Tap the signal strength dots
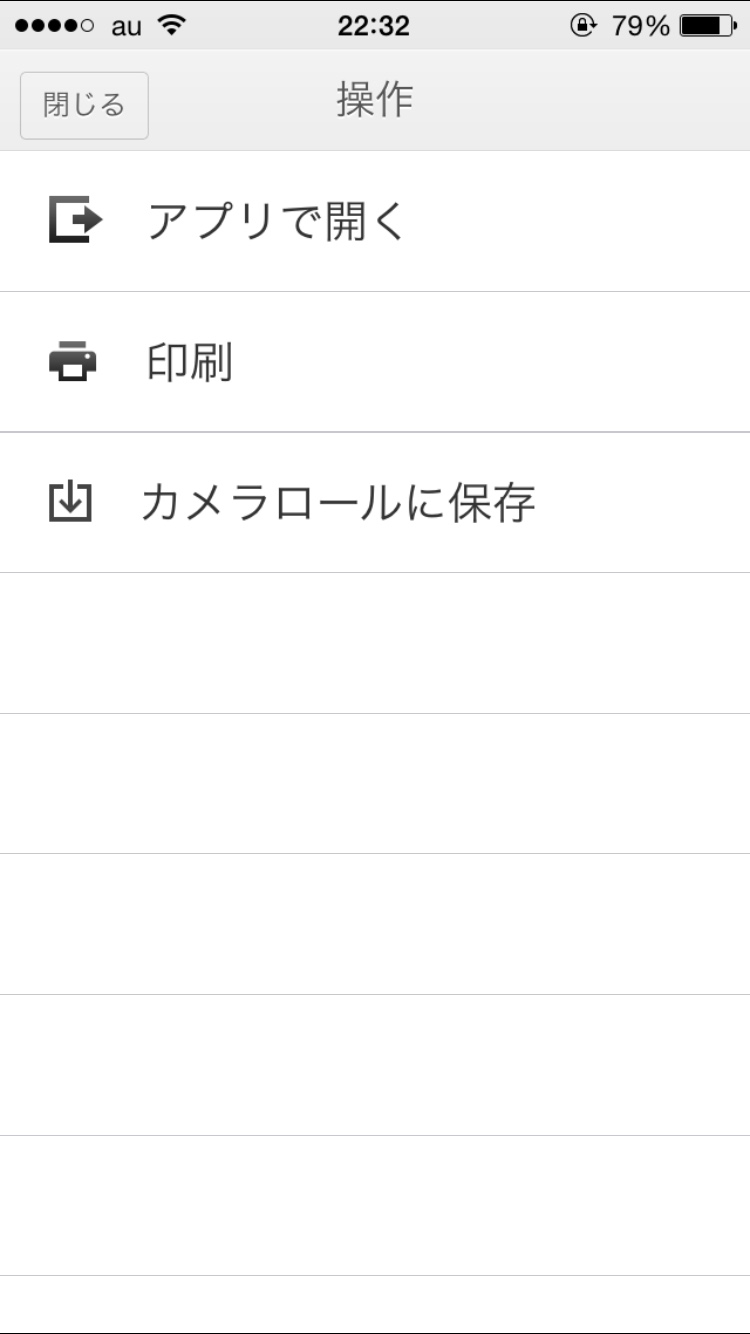 [x=55, y=26]
